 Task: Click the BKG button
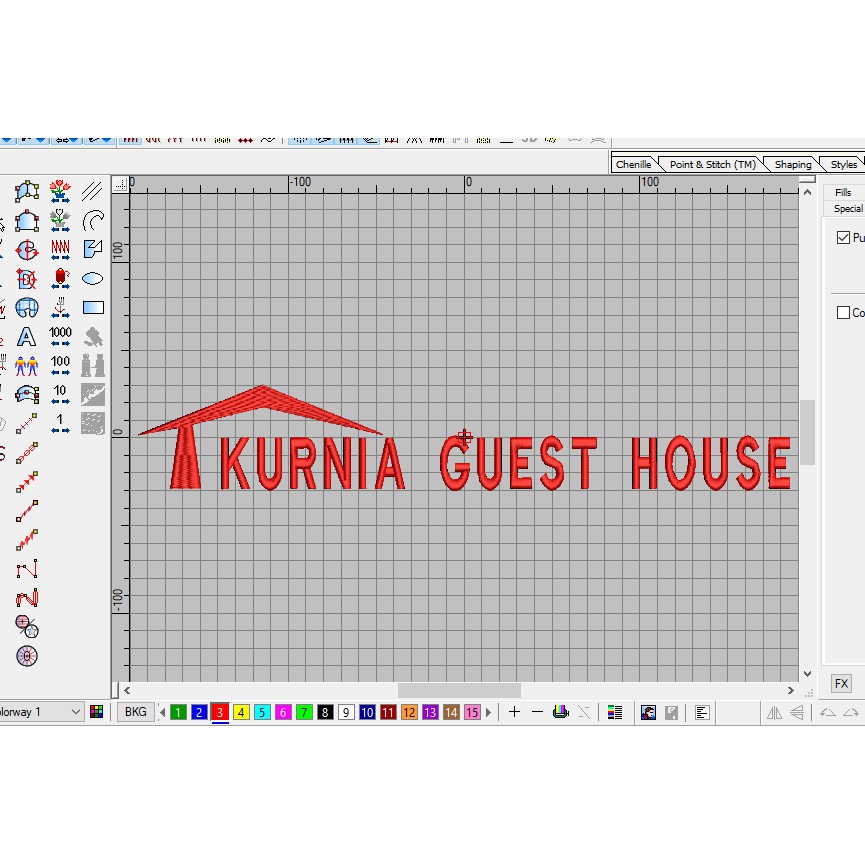click(135, 712)
